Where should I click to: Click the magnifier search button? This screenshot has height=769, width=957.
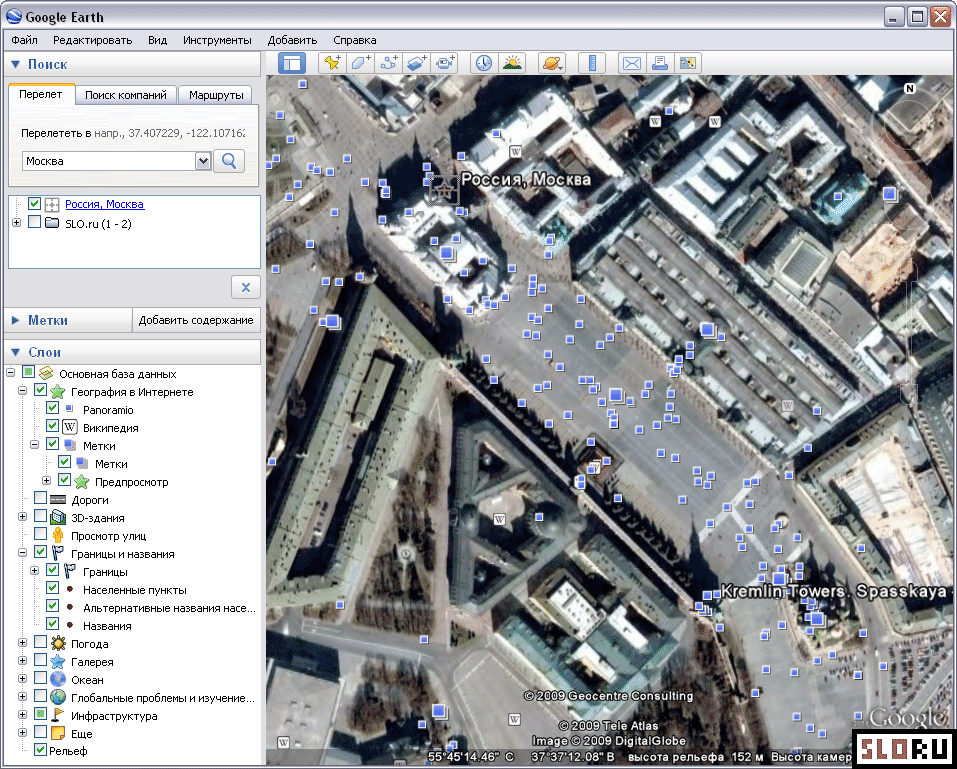pyautogui.click(x=229, y=161)
